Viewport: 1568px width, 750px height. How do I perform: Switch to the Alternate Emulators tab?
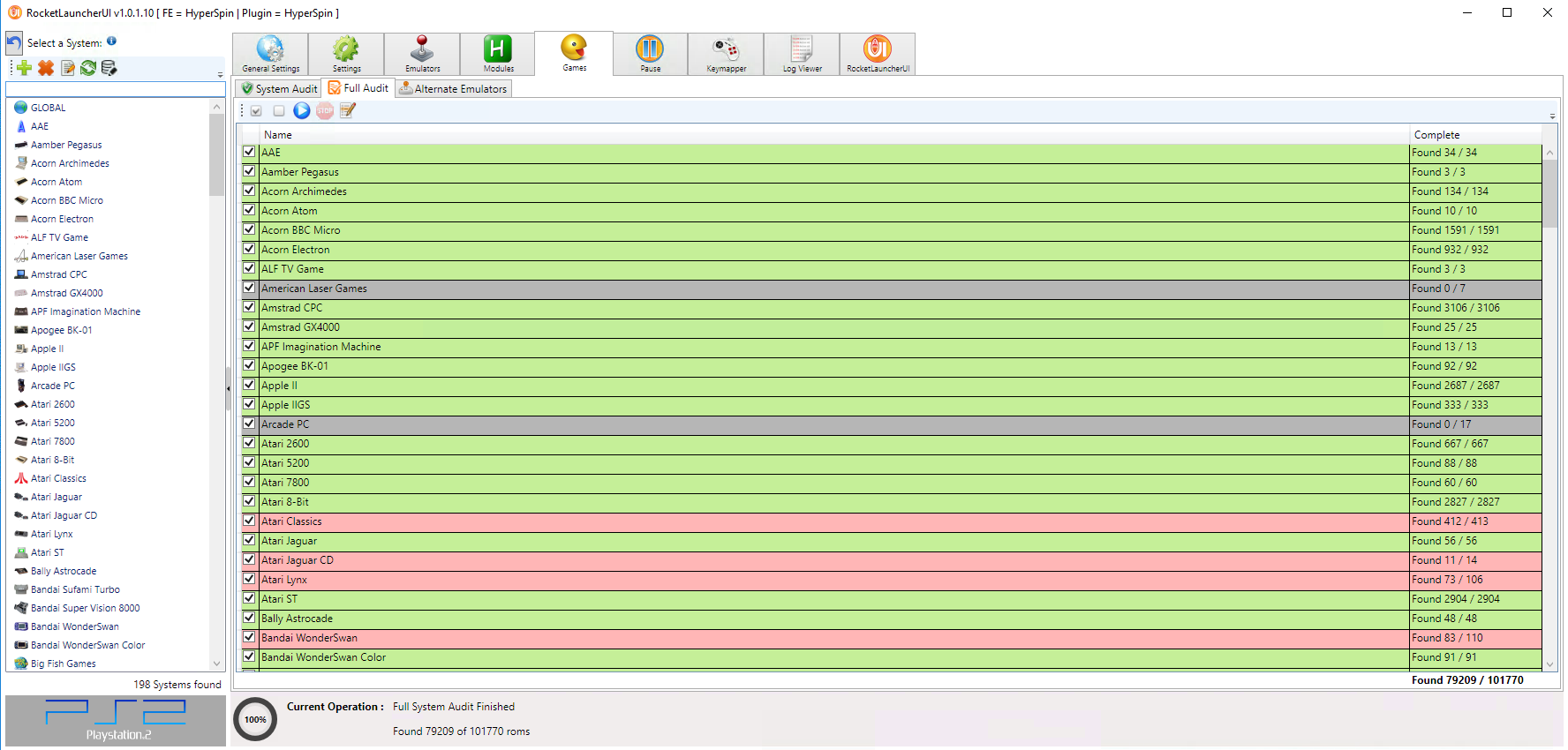[453, 89]
